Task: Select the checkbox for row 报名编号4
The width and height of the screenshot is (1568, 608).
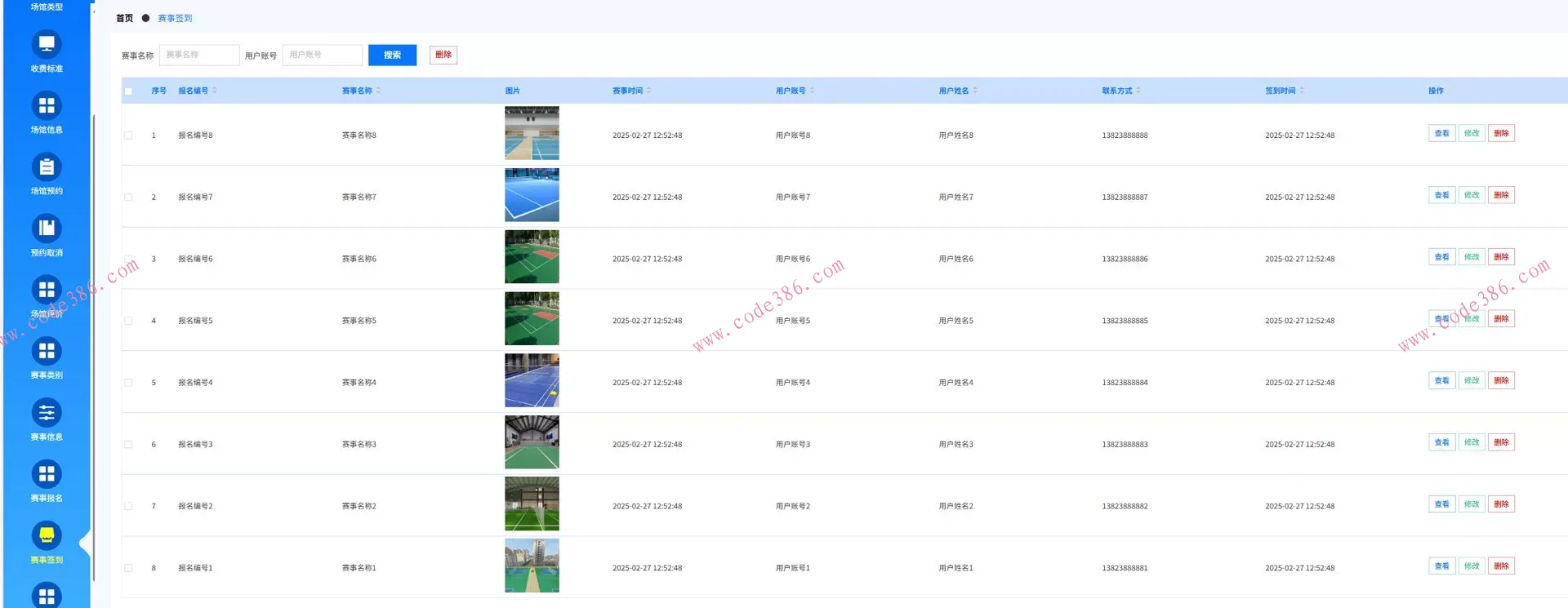Action: pos(128,383)
